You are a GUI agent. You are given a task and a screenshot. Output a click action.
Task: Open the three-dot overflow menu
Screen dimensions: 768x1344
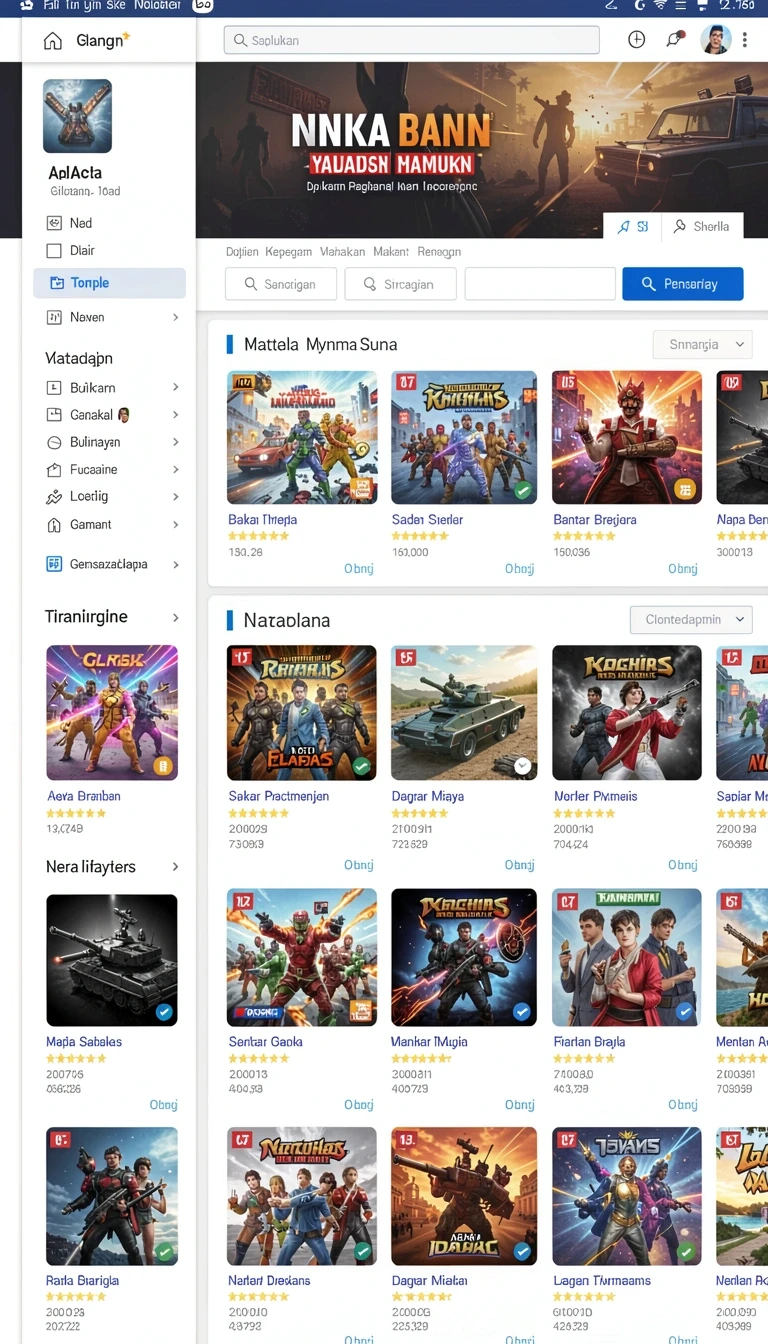coord(745,40)
